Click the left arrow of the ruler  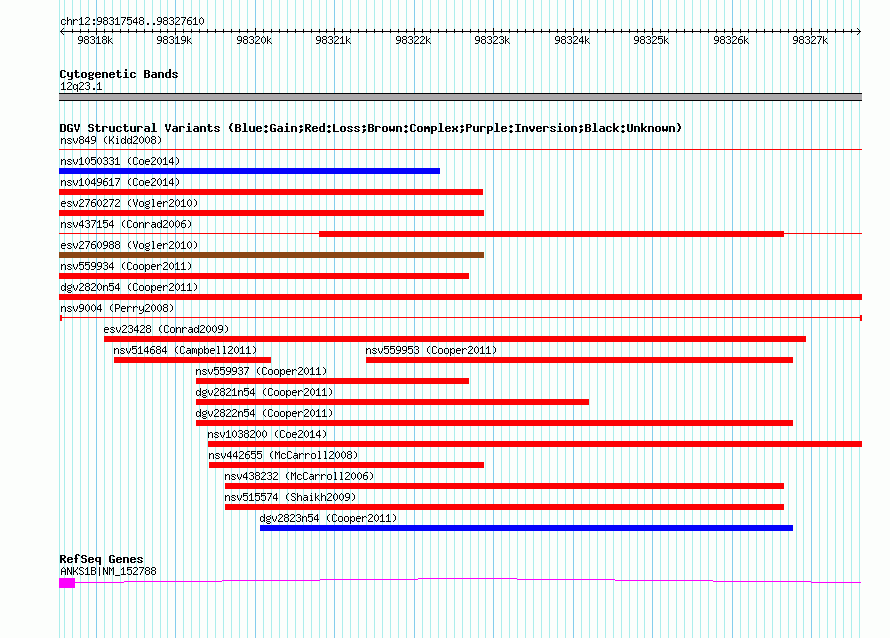click(x=62, y=32)
